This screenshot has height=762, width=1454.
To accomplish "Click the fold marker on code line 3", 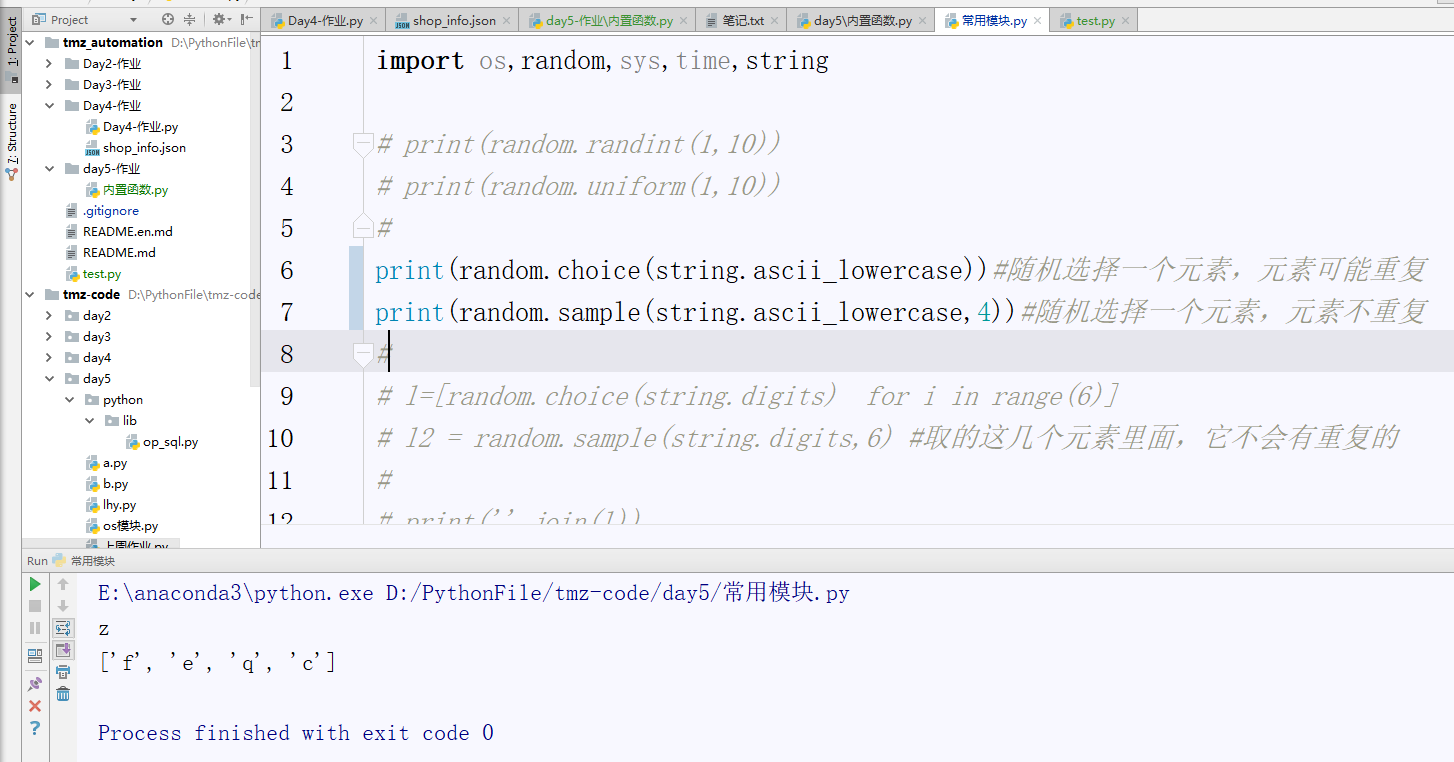I will [364, 144].
